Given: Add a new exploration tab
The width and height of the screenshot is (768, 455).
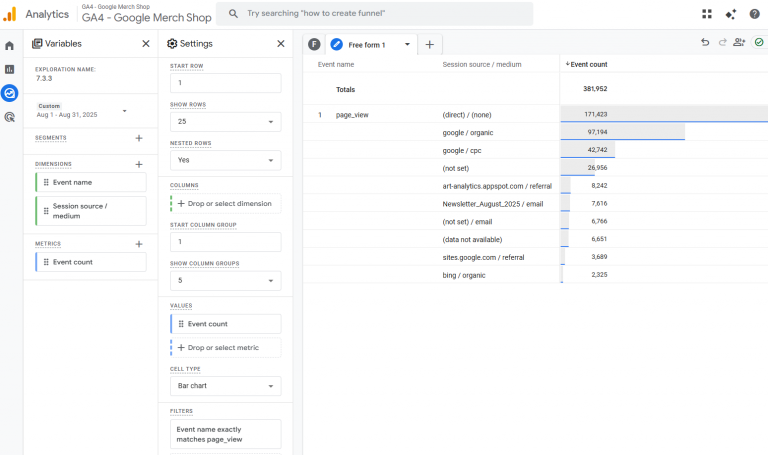Looking at the screenshot, I should tap(429, 45).
